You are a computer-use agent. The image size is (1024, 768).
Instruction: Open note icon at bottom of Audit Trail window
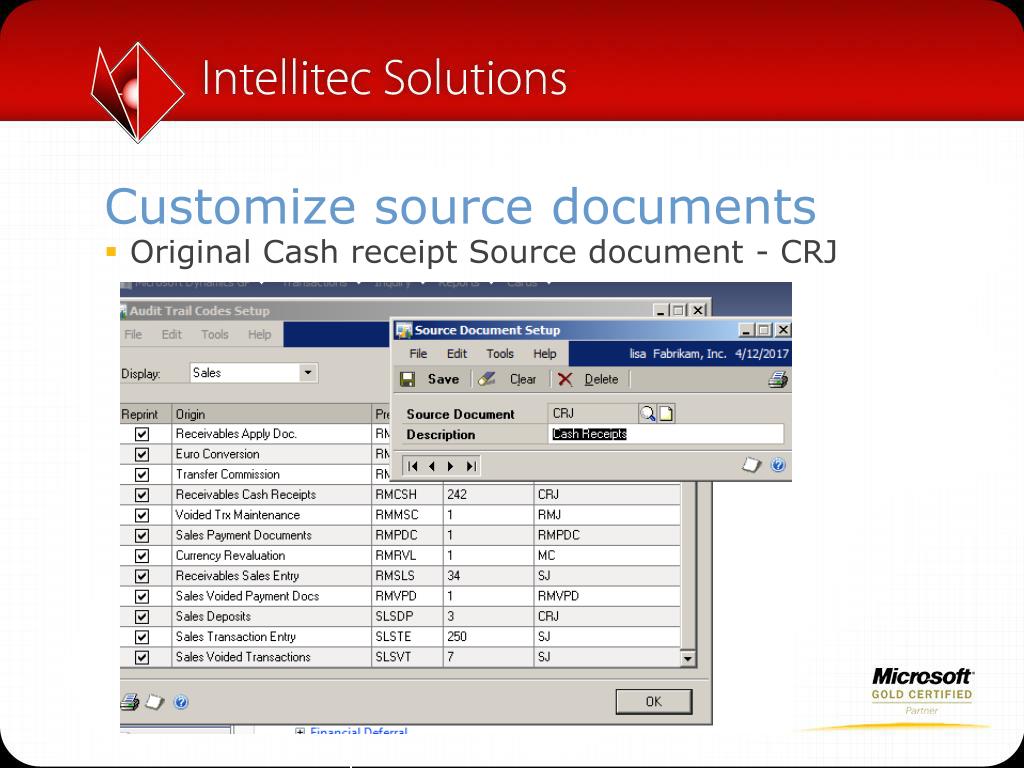(x=154, y=702)
